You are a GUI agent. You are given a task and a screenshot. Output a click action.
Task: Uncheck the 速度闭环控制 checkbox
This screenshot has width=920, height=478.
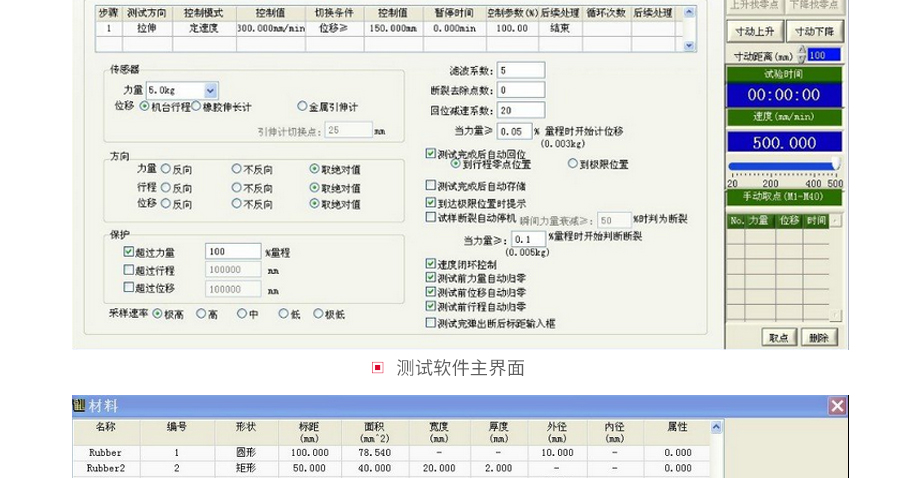coord(431,264)
